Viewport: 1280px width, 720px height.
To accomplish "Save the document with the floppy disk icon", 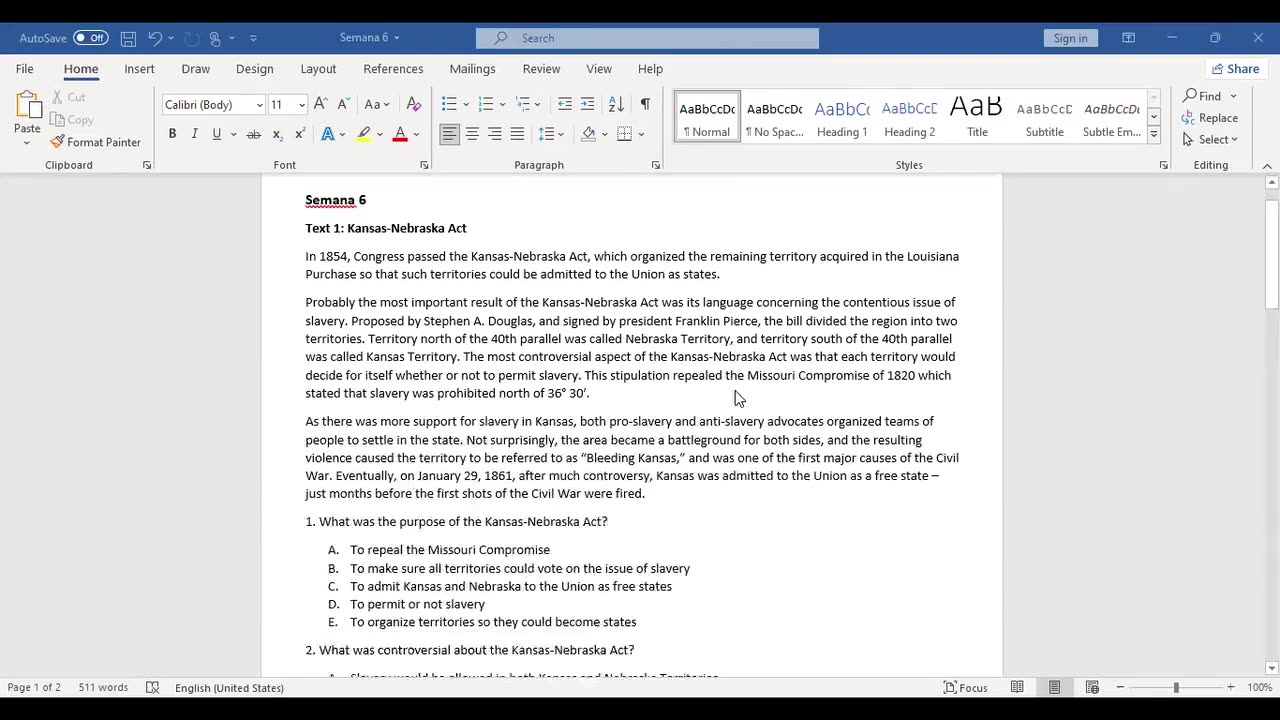I will [128, 38].
